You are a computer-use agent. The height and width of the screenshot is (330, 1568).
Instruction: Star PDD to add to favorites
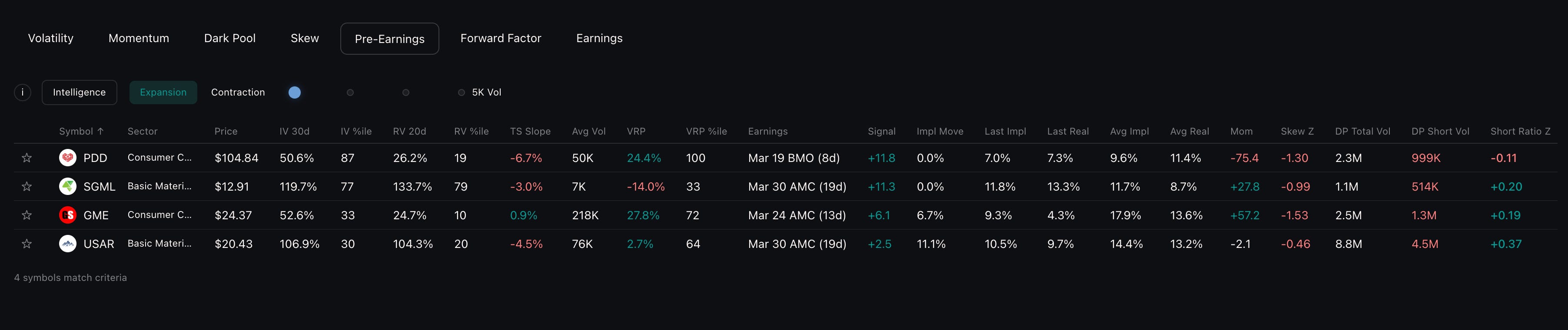[27, 158]
